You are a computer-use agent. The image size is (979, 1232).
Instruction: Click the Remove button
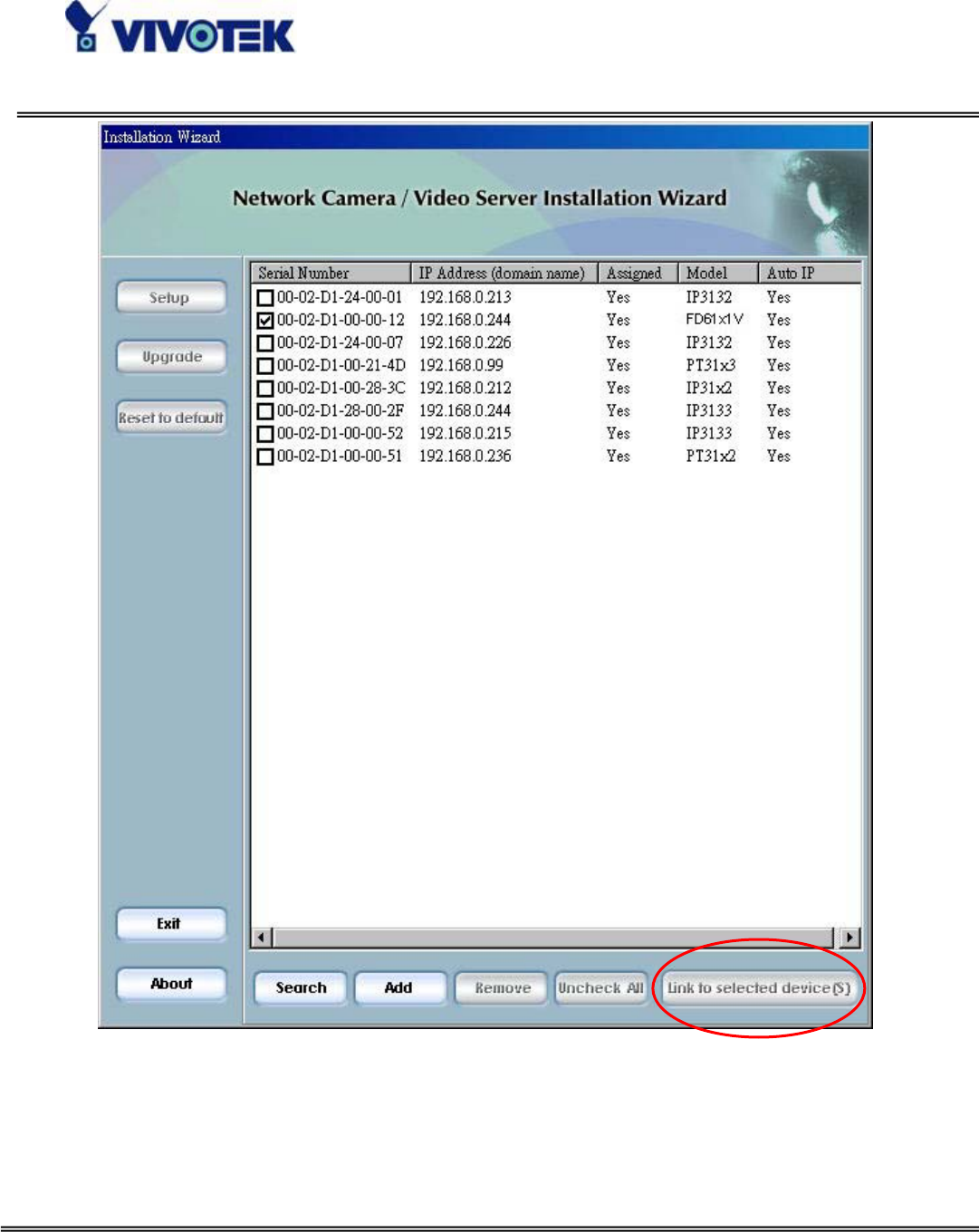[501, 987]
